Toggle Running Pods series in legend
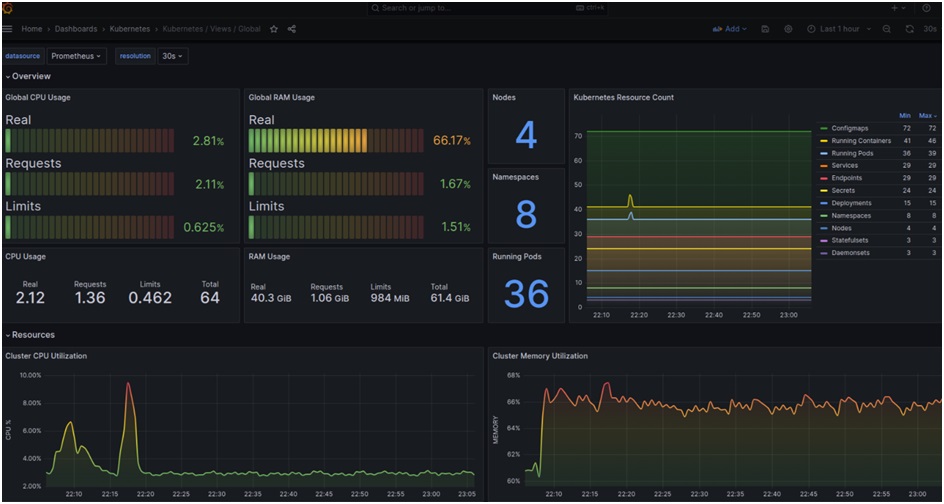944x504 pixels. [x=851, y=153]
